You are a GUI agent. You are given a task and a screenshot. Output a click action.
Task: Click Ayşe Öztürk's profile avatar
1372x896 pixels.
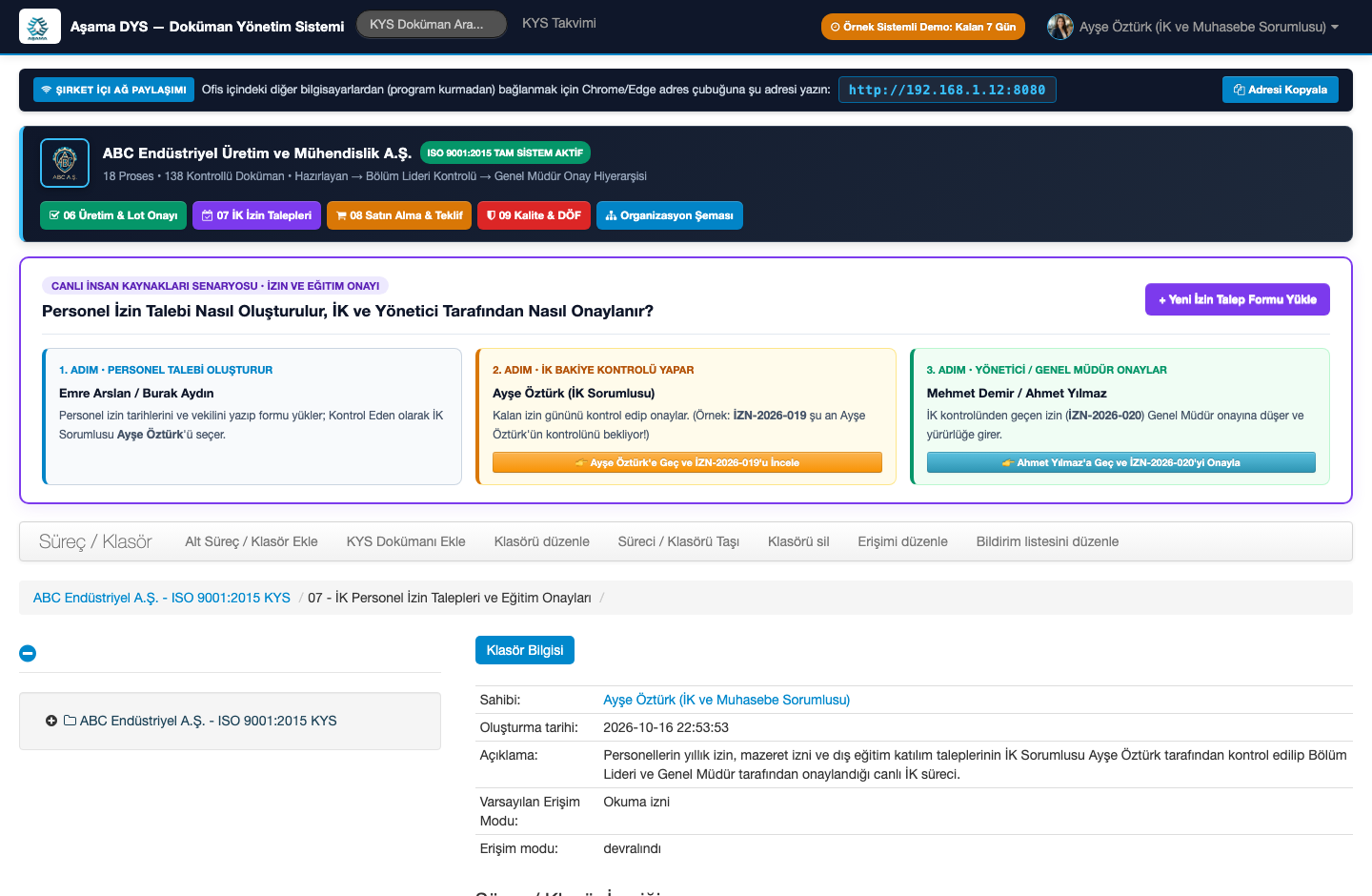click(1060, 27)
